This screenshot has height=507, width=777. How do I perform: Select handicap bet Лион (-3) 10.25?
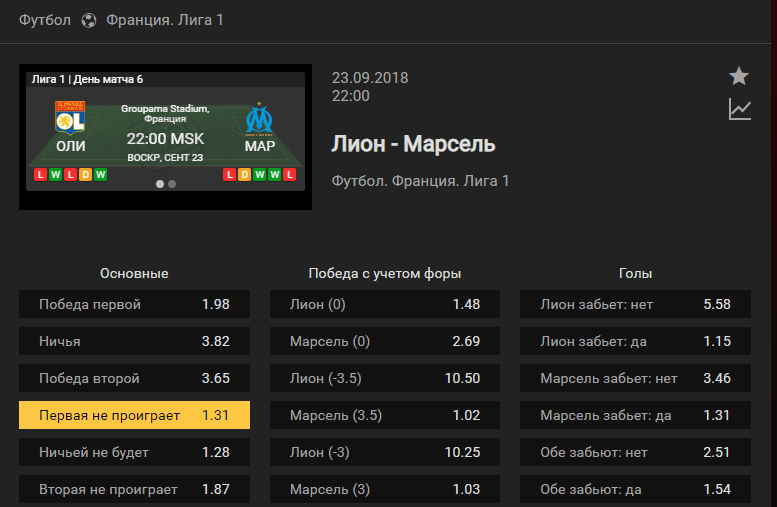pos(385,452)
